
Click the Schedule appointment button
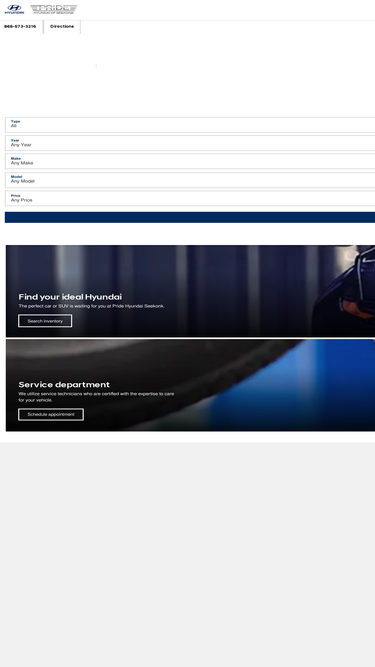51,414
